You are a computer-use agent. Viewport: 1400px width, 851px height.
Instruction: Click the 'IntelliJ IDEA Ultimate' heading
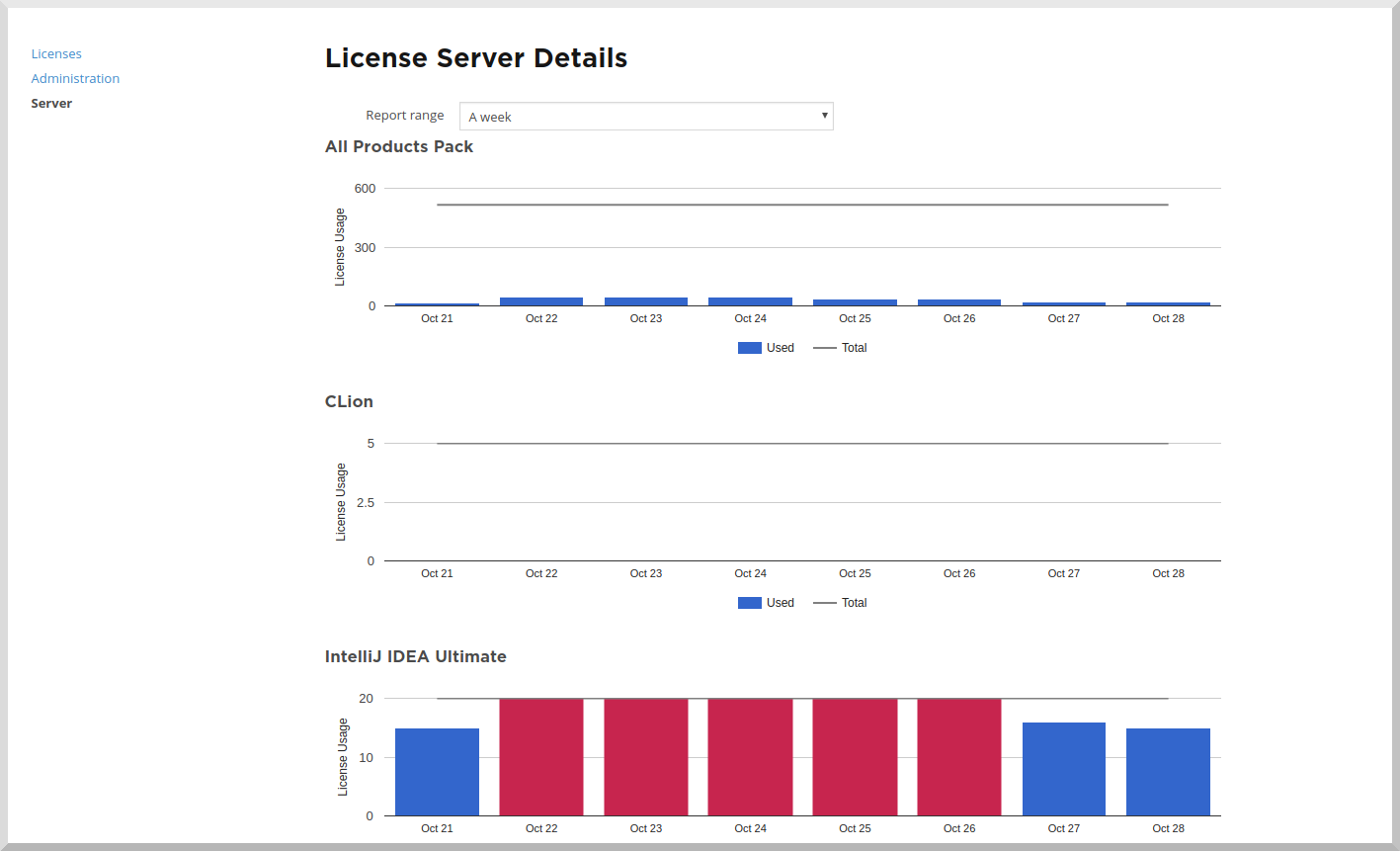click(x=416, y=656)
